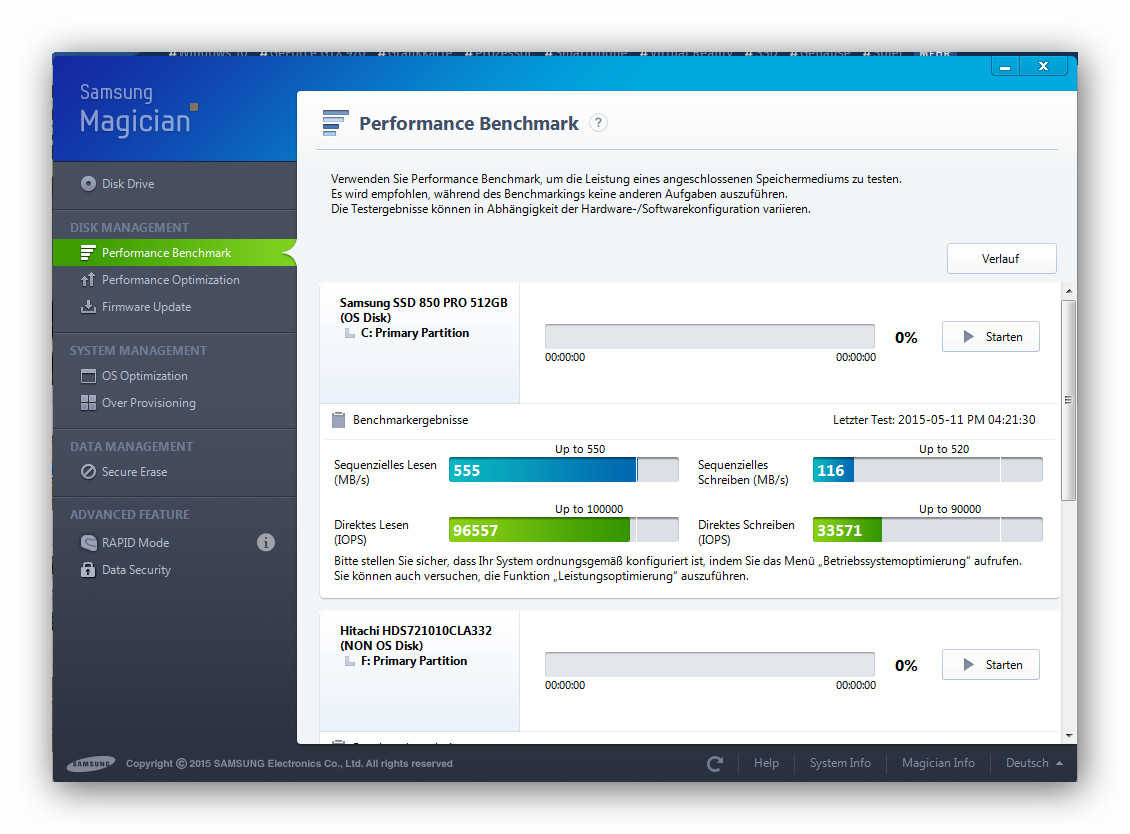This screenshot has height=834, width=1130.
Task: Open the Verlauf history button
Action: click(1002, 259)
